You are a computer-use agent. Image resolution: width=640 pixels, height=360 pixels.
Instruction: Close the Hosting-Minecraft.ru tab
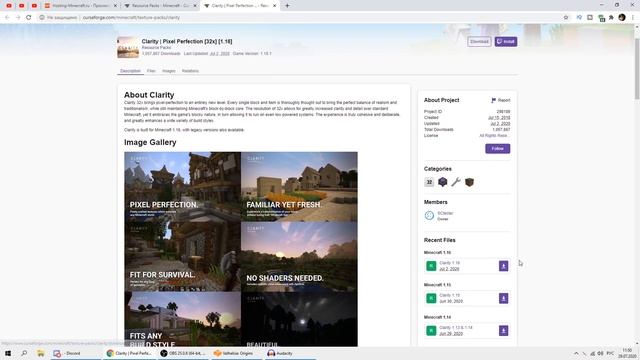pyautogui.click(x=115, y=6)
